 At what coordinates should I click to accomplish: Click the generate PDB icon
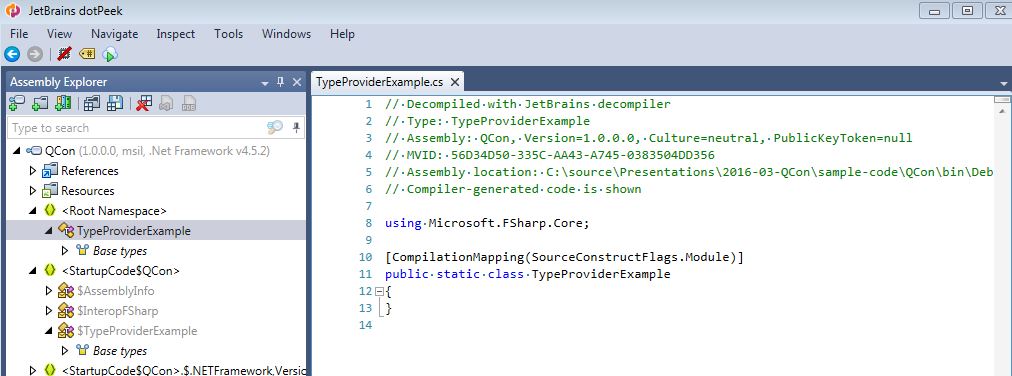click(189, 103)
